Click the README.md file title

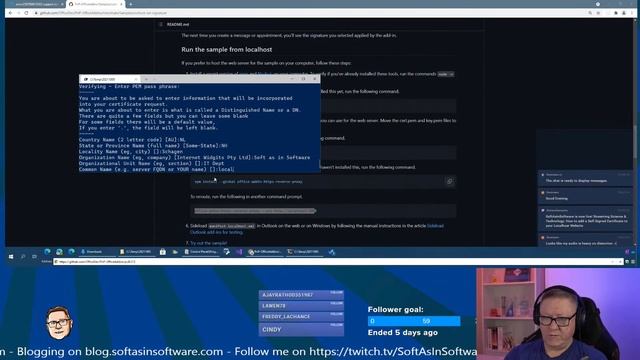pos(178,24)
